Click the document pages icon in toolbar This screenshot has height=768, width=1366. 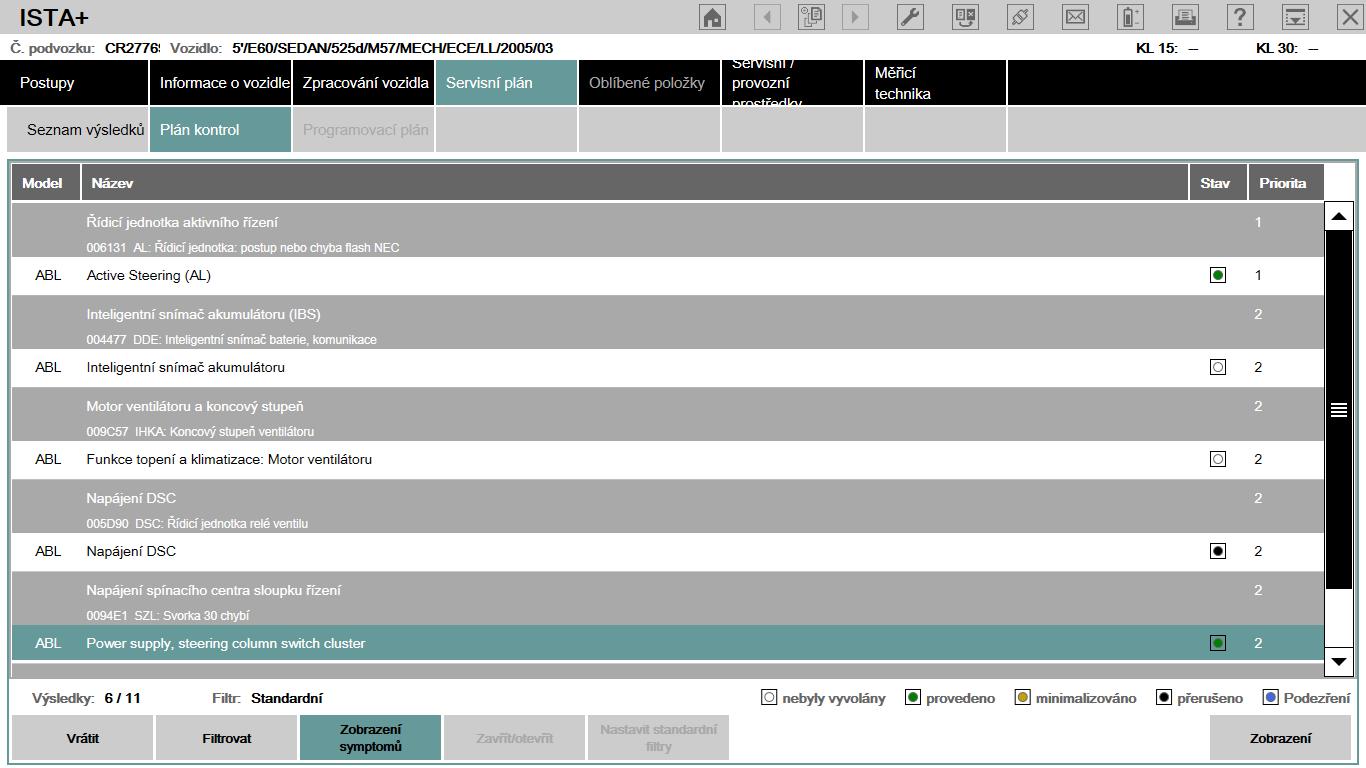(x=811, y=17)
